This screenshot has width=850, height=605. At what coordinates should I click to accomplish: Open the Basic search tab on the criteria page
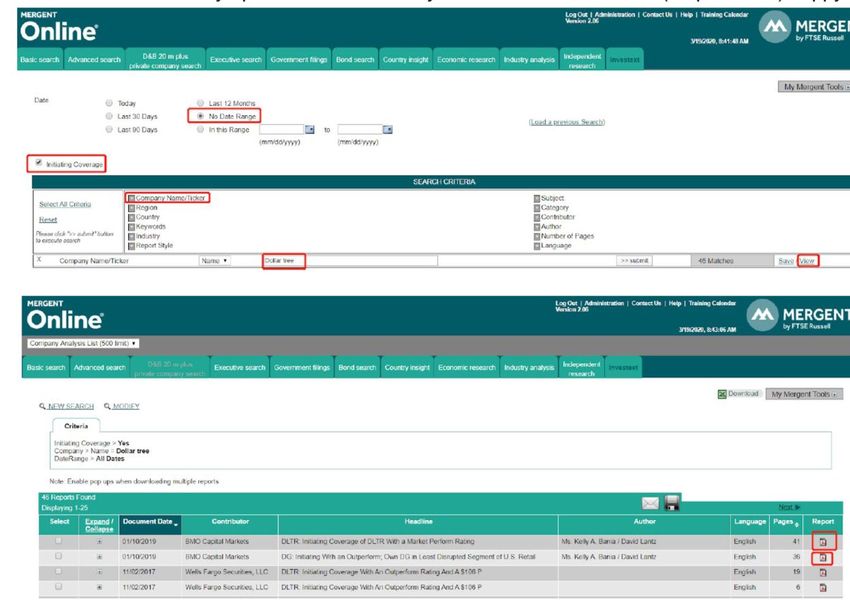pyautogui.click(x=40, y=59)
